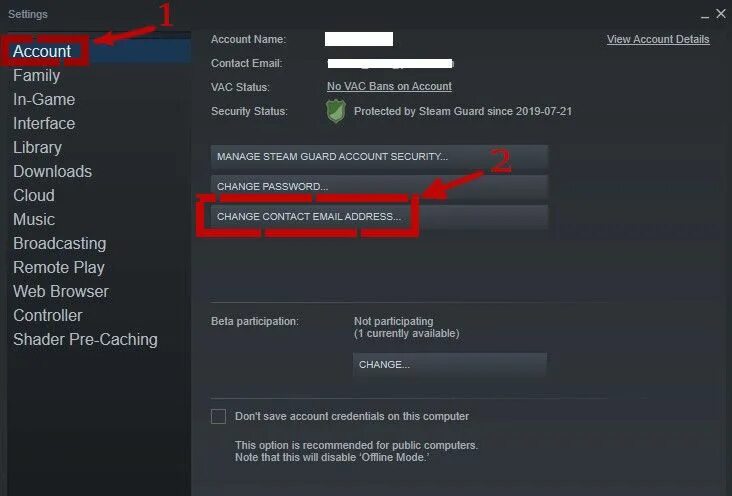Click Manage Steam Guard Account Security button
Viewport: 732px width, 496px height.
(x=379, y=157)
